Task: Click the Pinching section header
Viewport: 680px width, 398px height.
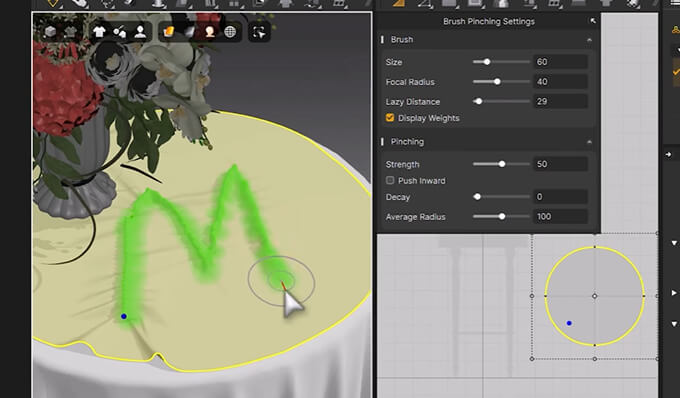Action: tap(487, 142)
